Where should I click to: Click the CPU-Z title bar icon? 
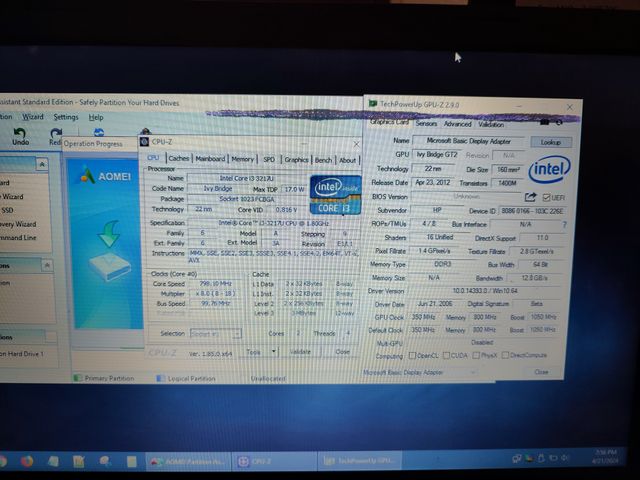tap(144, 142)
